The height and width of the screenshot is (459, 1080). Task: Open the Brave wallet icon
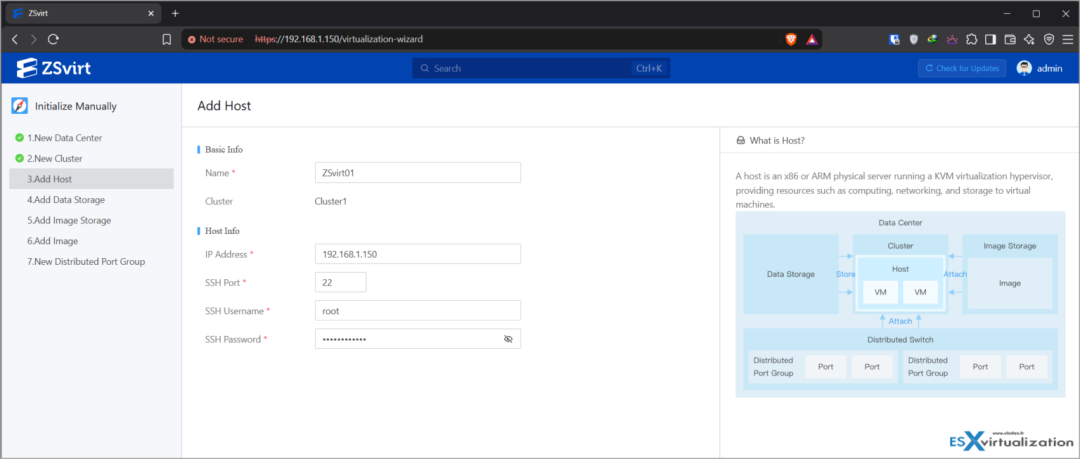click(1010, 39)
